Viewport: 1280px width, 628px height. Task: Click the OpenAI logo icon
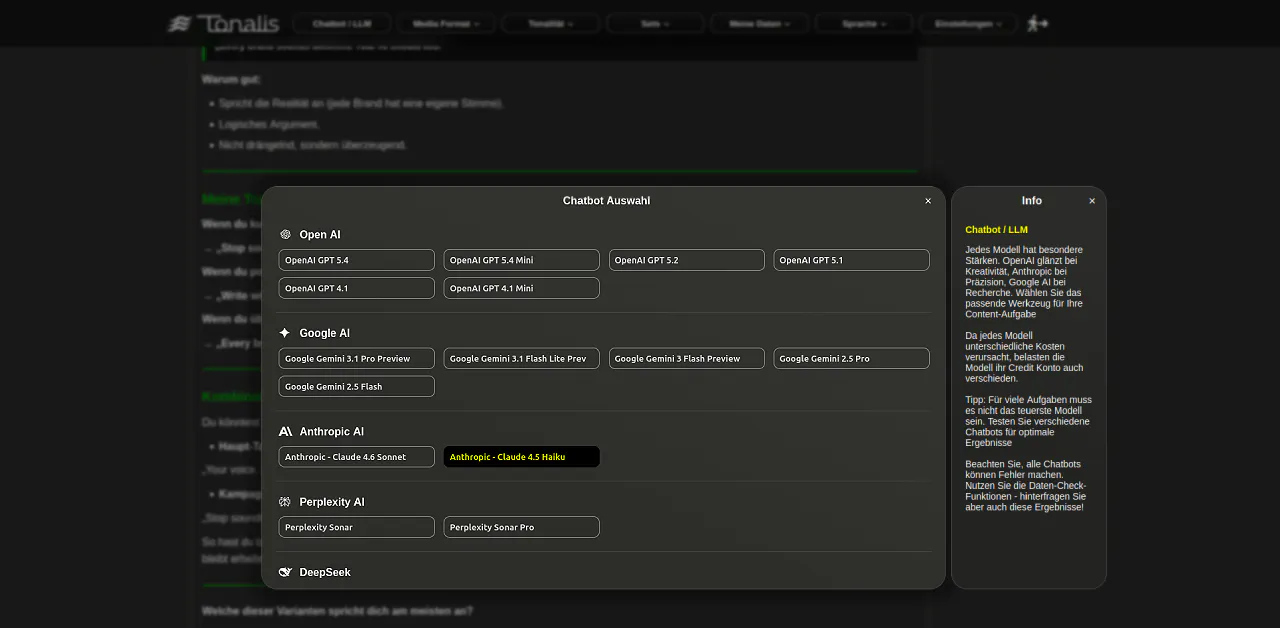[285, 235]
